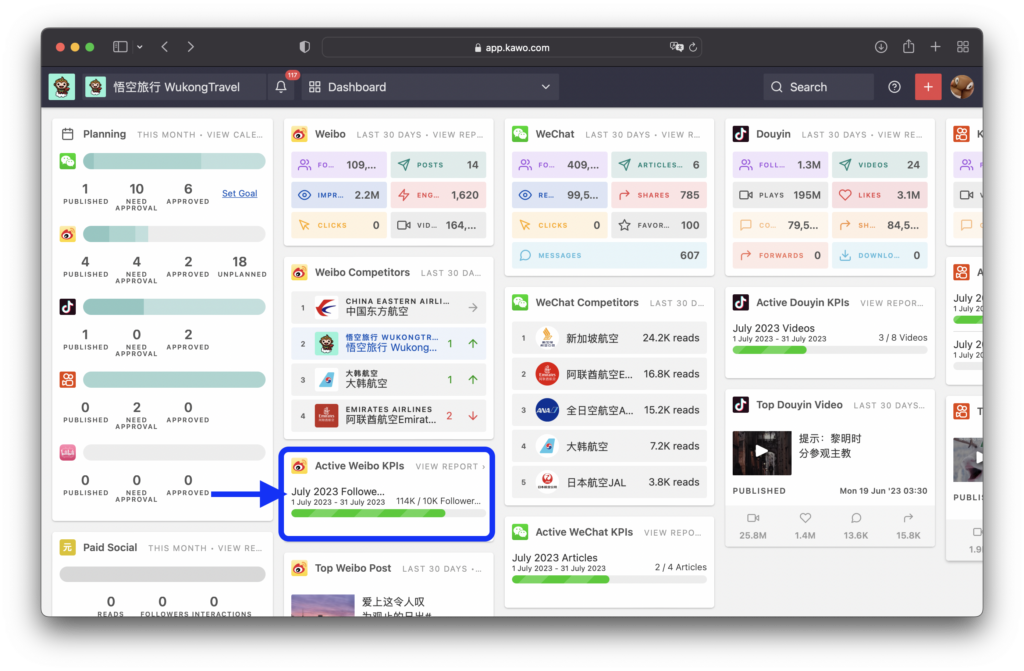Go forward with Safari forward arrow
This screenshot has width=1024, height=671.
coord(190,47)
